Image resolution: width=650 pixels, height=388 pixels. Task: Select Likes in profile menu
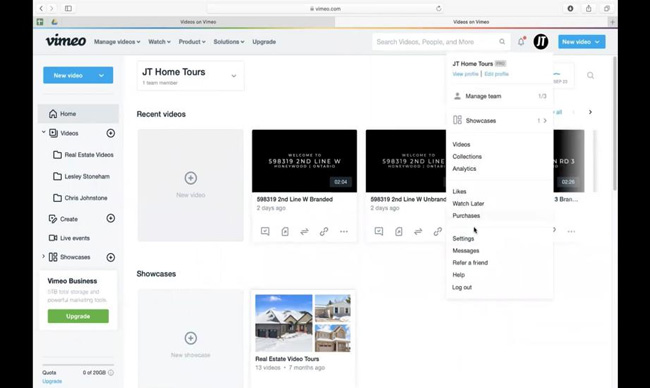(459, 192)
